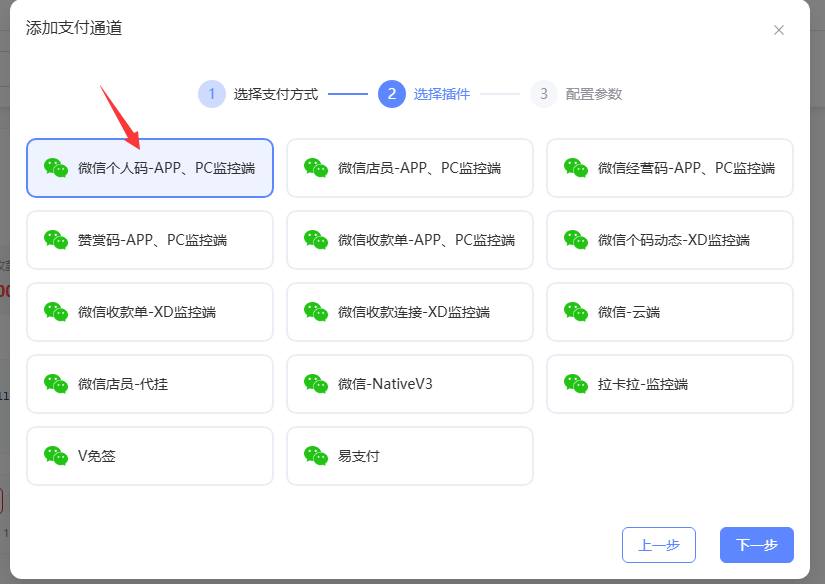Click step 2 circle number
Viewport: 825px width, 584px height.
pyautogui.click(x=391, y=94)
